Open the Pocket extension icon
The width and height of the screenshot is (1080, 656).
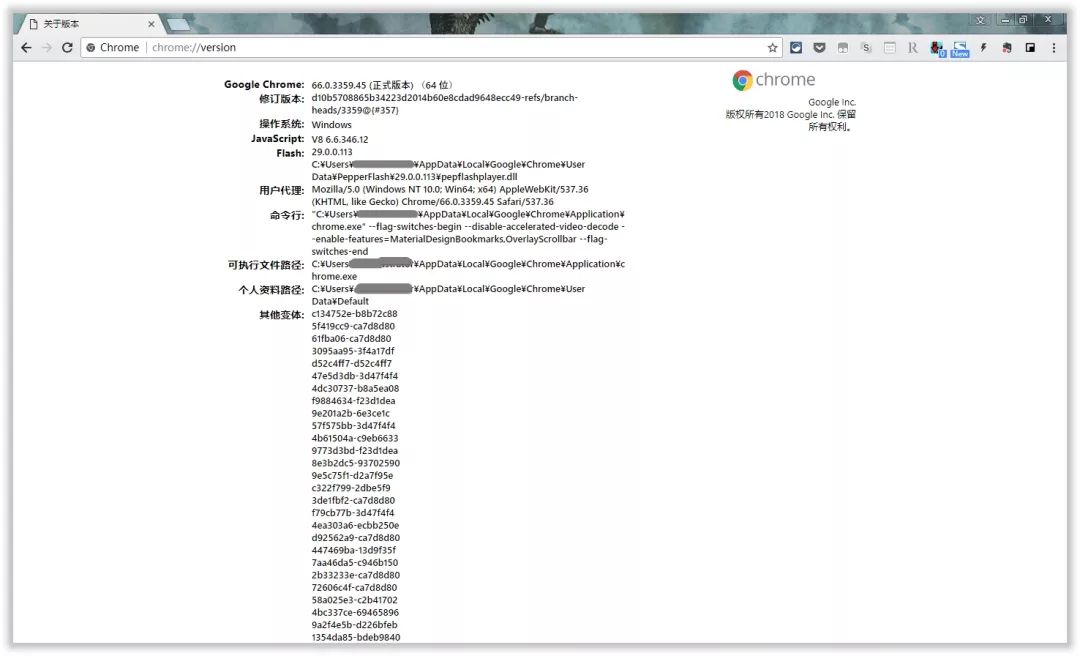pyautogui.click(x=819, y=48)
